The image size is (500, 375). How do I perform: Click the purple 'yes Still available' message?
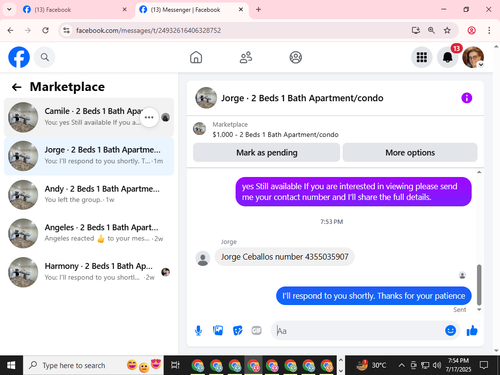coord(353,192)
